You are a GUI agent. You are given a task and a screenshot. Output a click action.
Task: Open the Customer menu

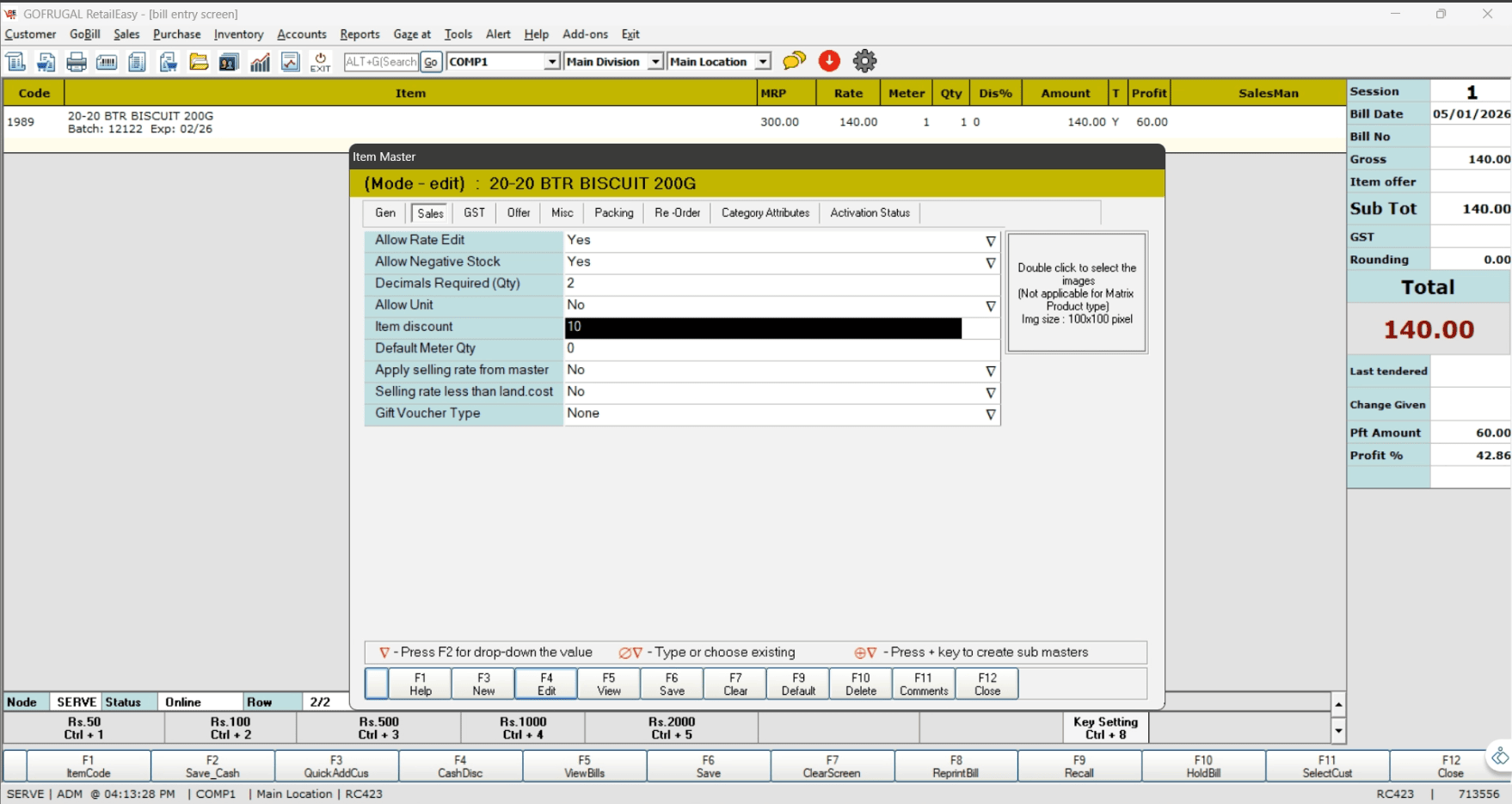[30, 34]
